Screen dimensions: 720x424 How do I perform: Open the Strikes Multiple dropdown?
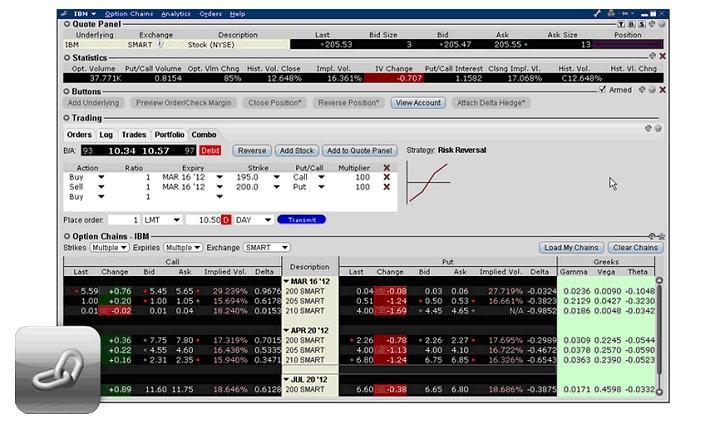click(x=109, y=248)
